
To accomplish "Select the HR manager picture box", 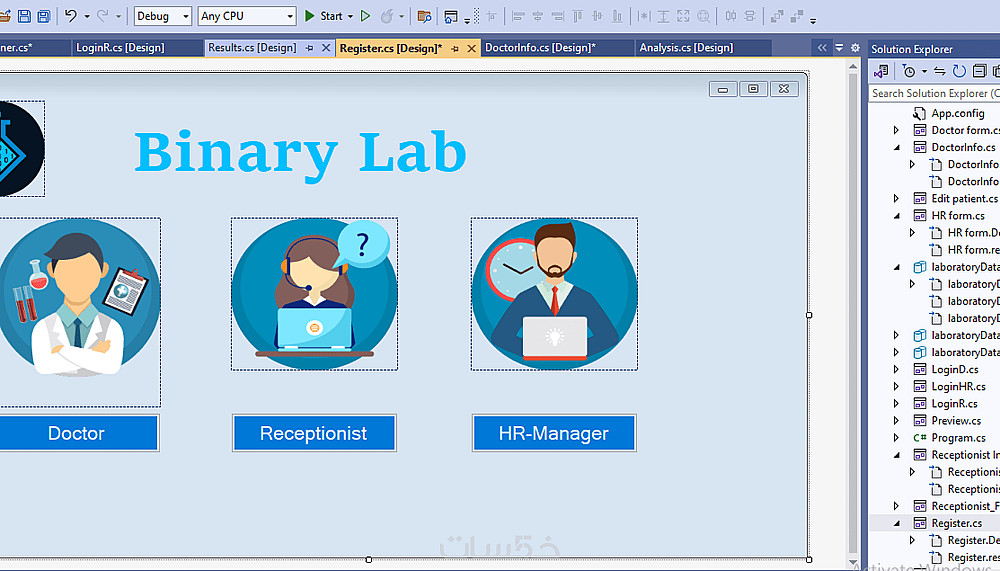I will pyautogui.click(x=554, y=293).
